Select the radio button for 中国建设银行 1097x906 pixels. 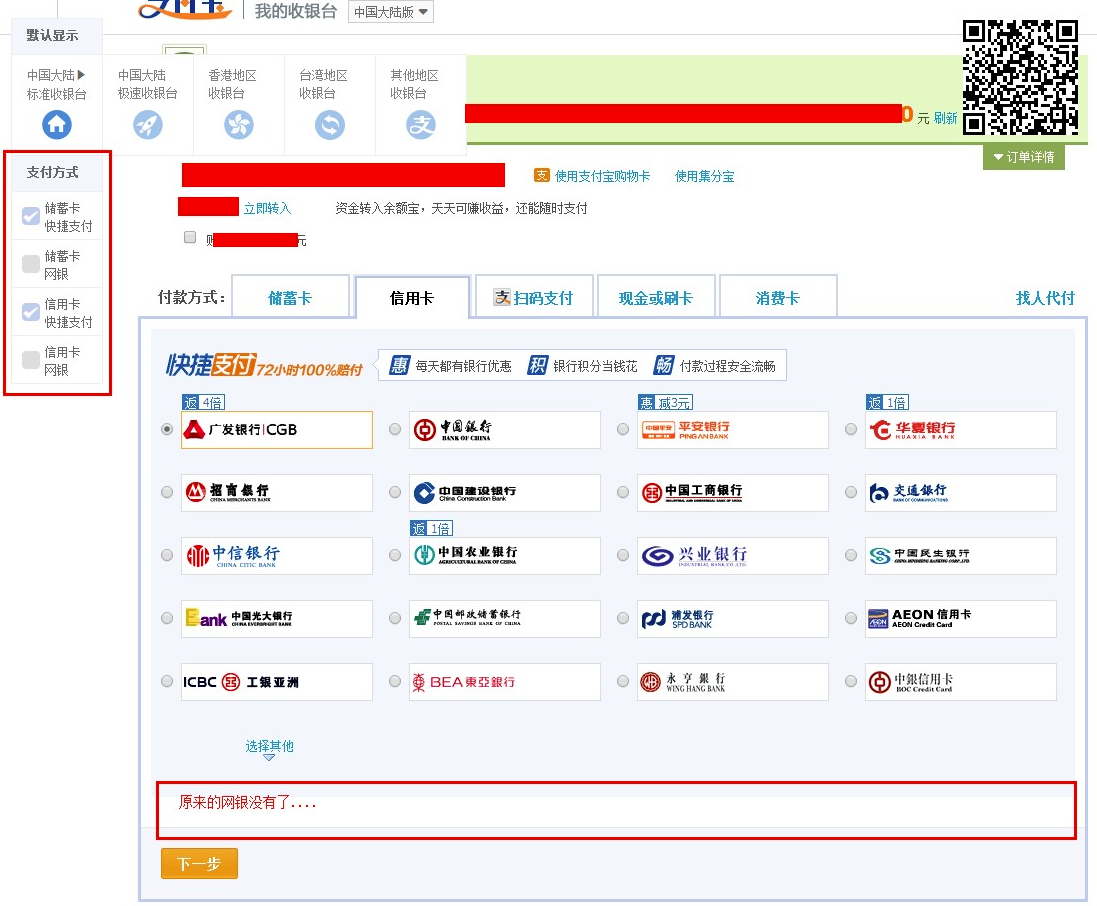point(395,492)
